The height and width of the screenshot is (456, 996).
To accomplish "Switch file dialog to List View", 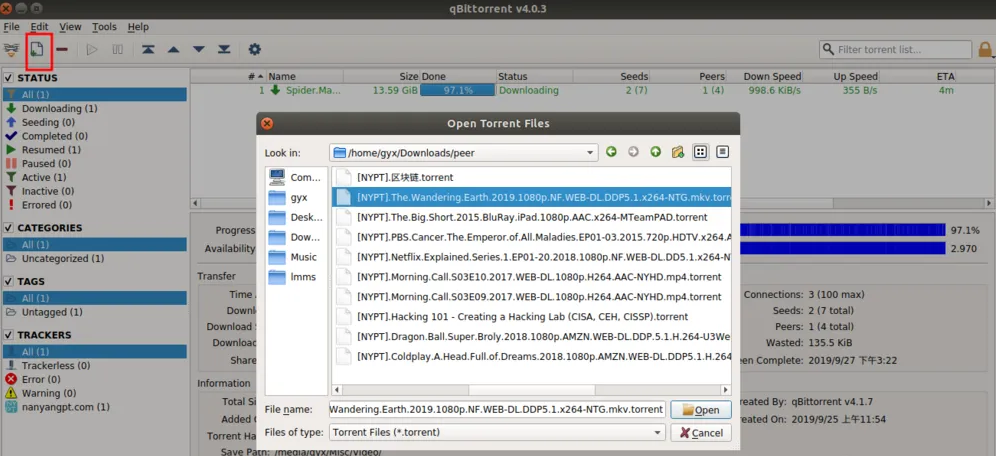I will pos(701,152).
